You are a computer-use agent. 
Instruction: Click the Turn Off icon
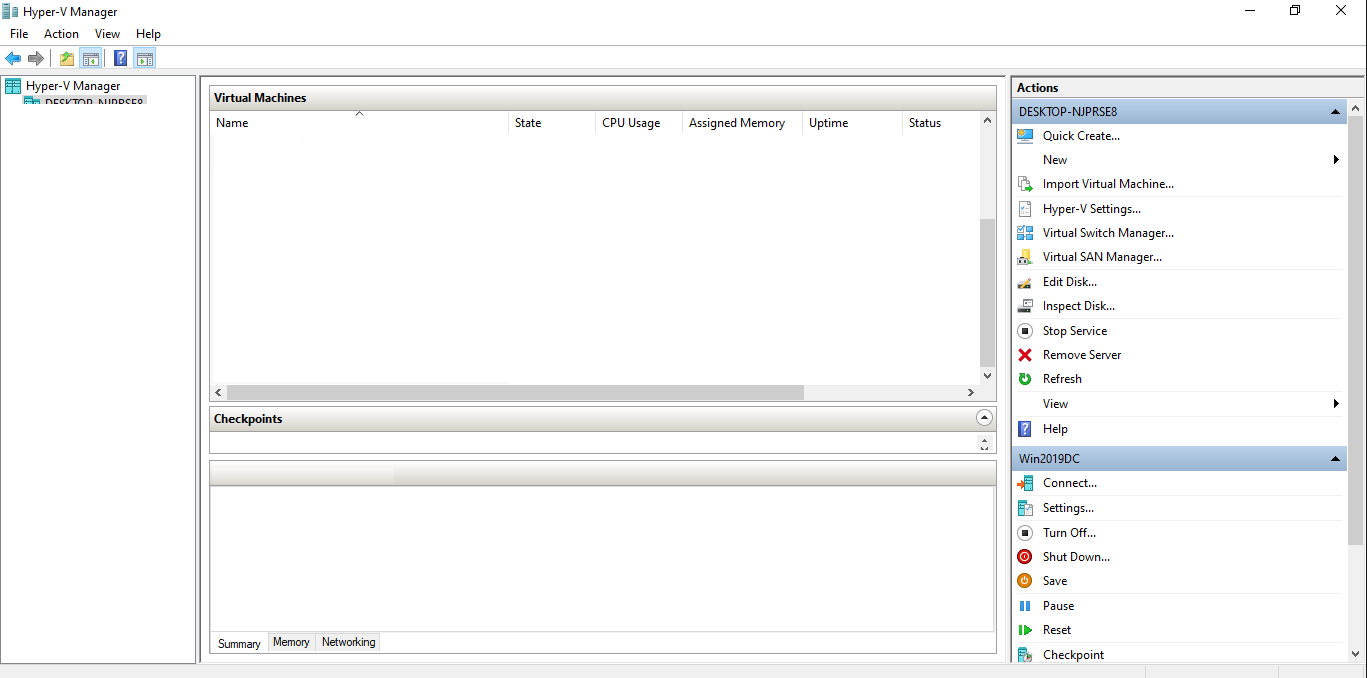tap(1025, 533)
